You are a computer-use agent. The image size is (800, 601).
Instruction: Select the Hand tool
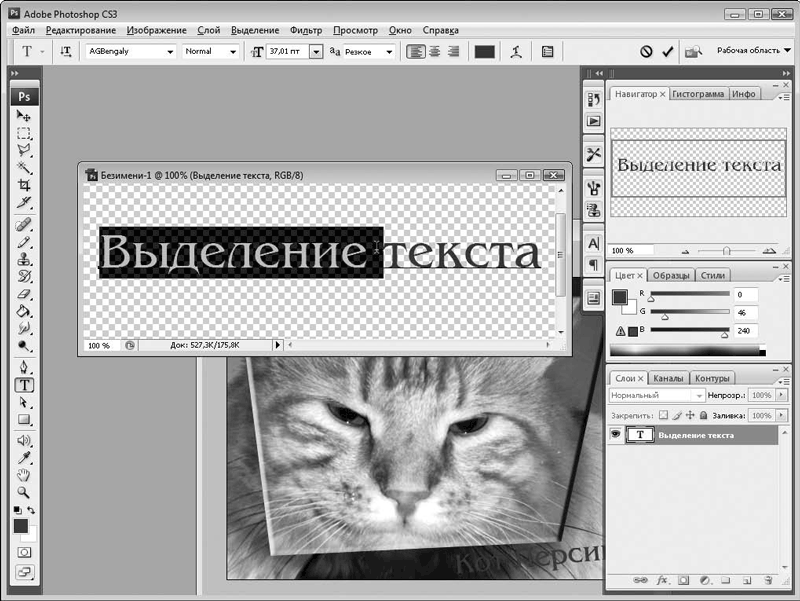point(23,475)
